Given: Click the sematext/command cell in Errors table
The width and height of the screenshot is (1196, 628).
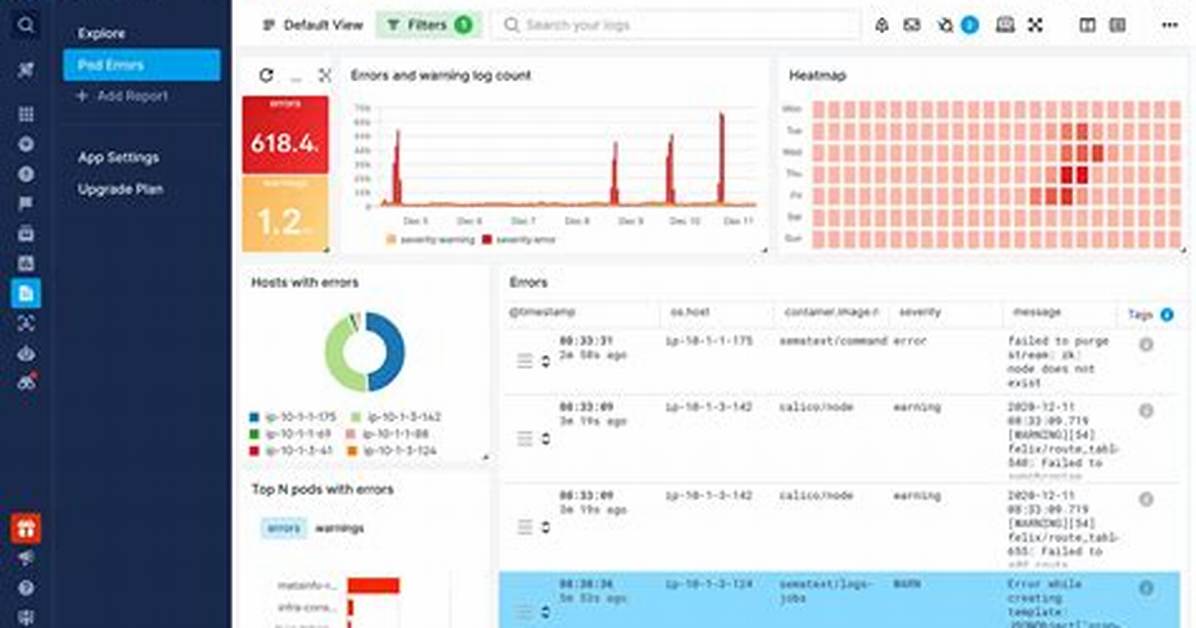Looking at the screenshot, I should point(833,341).
